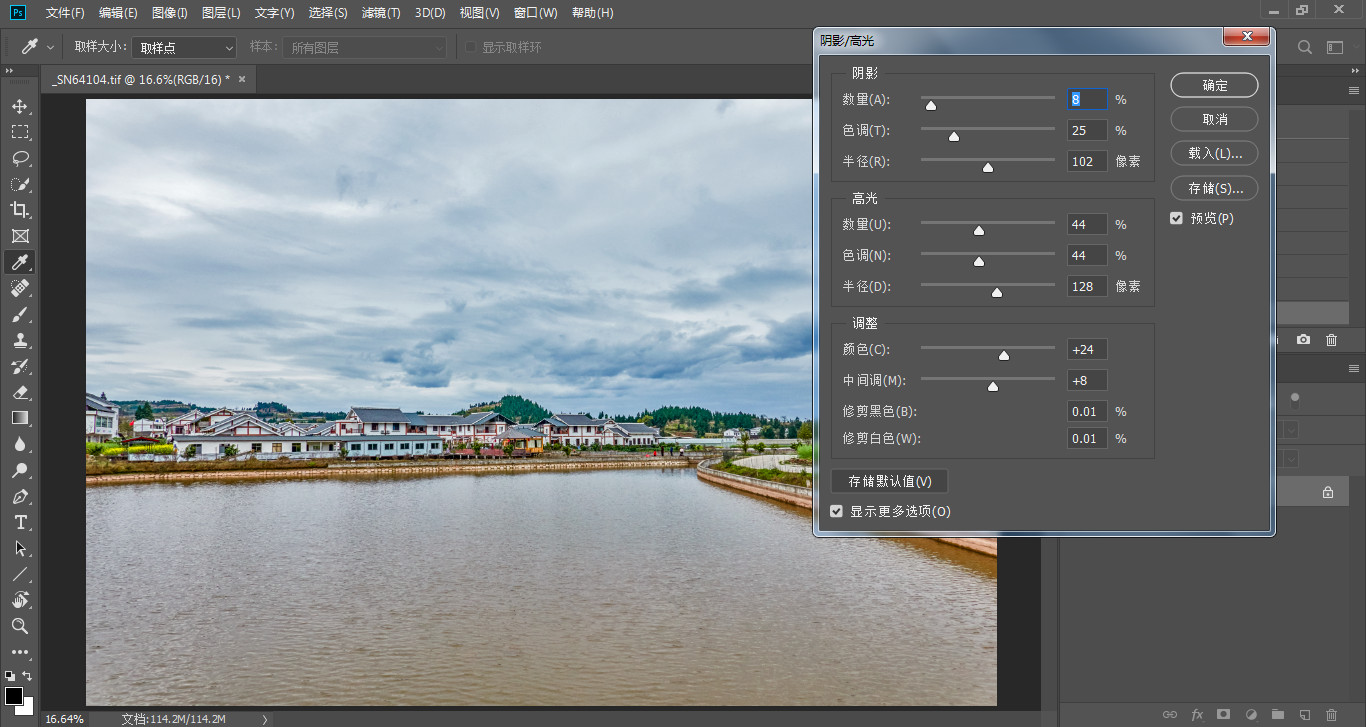Click the Search icon in options bar
This screenshot has height=727, width=1366.
point(1305,47)
